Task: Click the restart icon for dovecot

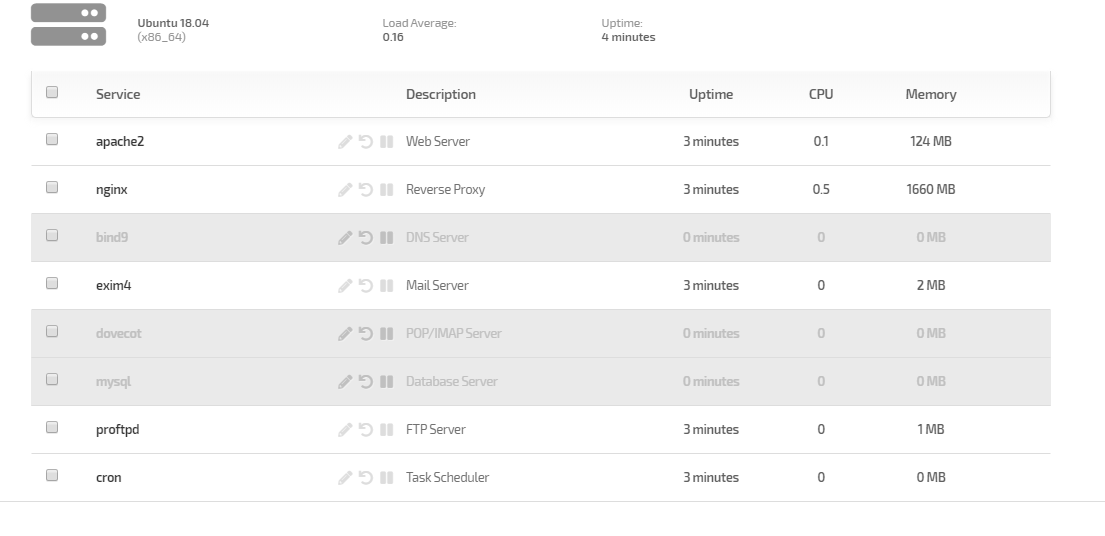Action: click(366, 333)
